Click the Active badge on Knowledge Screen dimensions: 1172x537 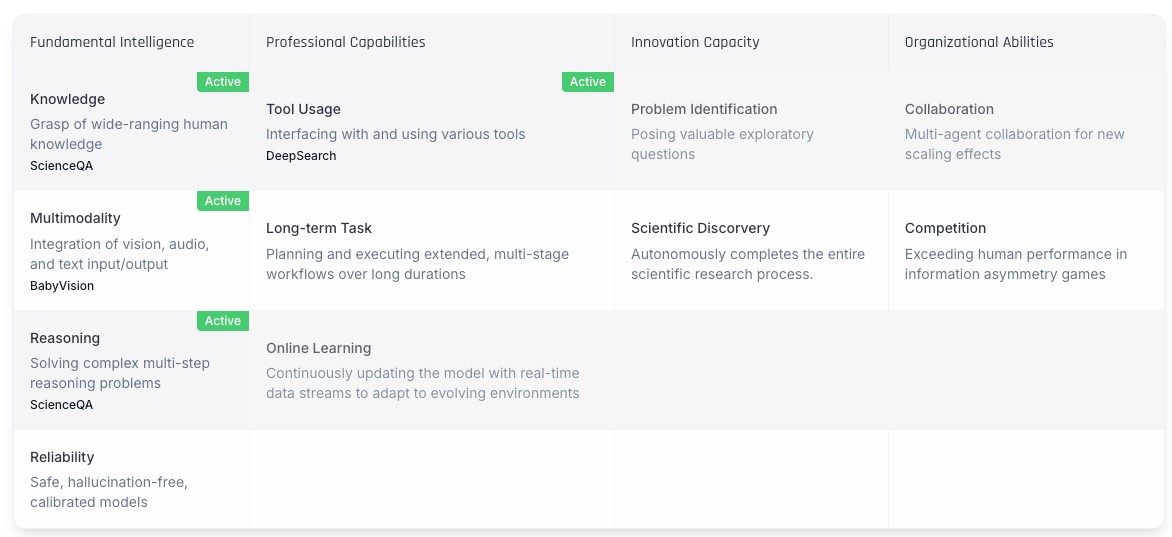pyautogui.click(x=223, y=82)
